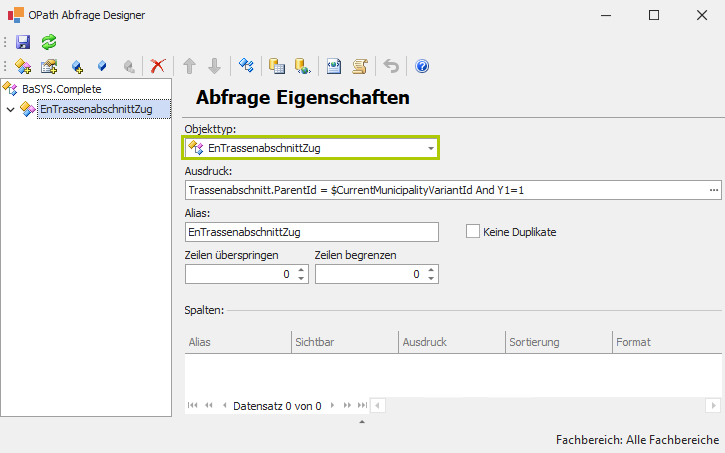This screenshot has width=725, height=453.
Task: Enable the Keine Duplikate checkbox
Action: 474,232
